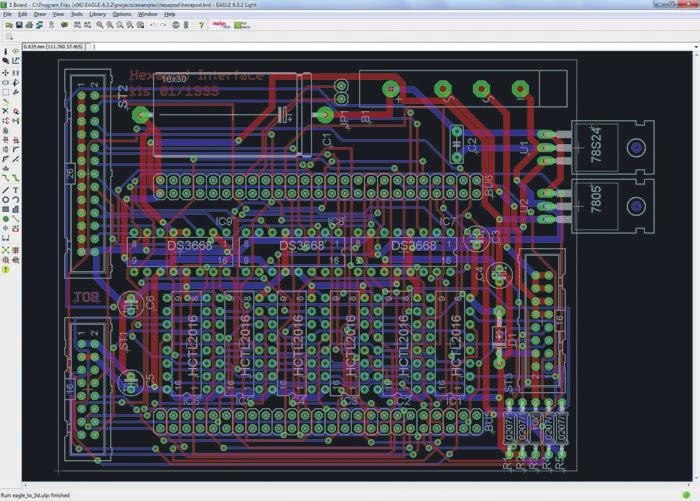Image resolution: width=700 pixels, height=501 pixels.
Task: Click the Save toolbar icon
Action: [x=19, y=25]
